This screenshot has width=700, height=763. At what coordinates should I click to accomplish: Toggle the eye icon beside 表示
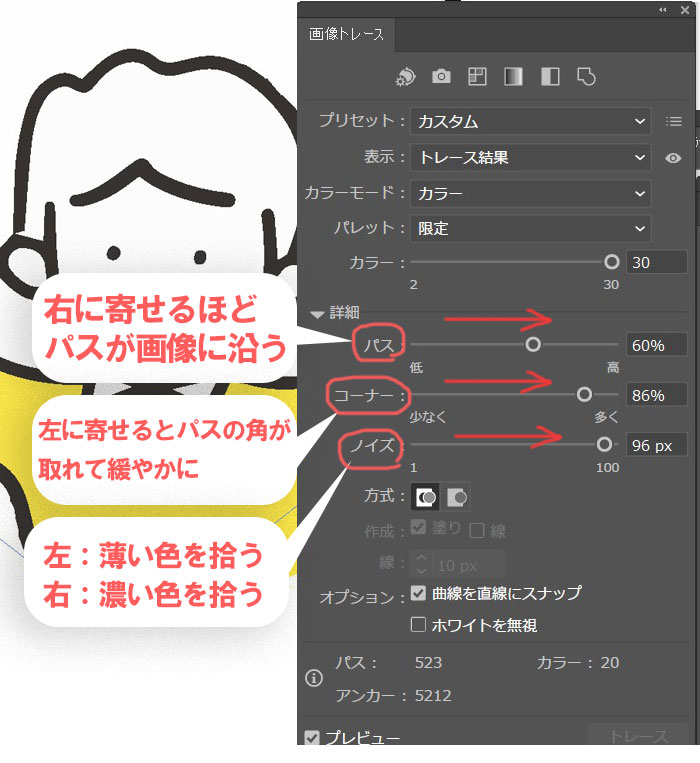pyautogui.click(x=673, y=158)
